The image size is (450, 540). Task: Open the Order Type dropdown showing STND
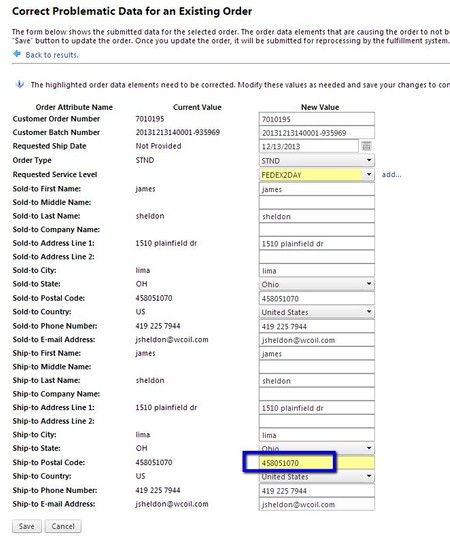pyautogui.click(x=316, y=160)
